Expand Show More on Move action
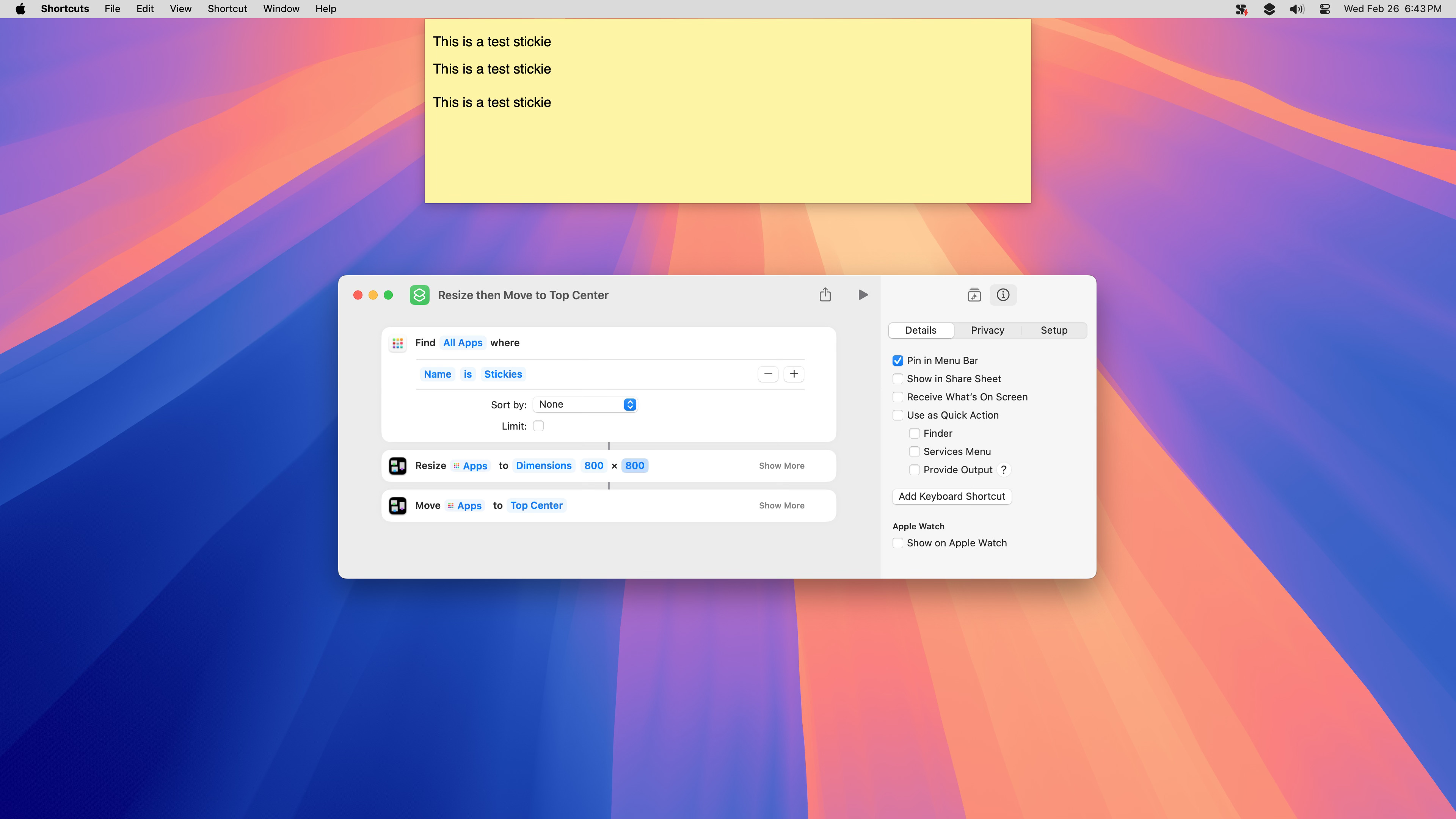The image size is (1456, 819). coord(782,505)
